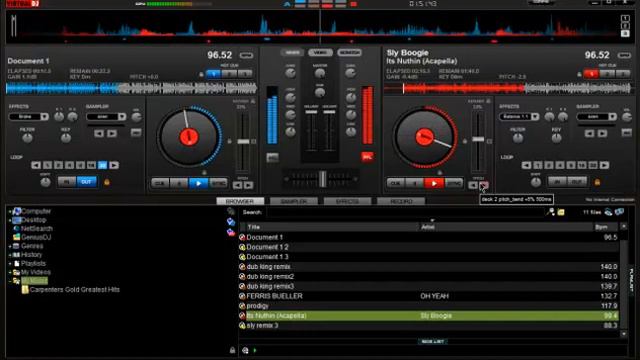Expand the Playlists folder

pos(10,264)
